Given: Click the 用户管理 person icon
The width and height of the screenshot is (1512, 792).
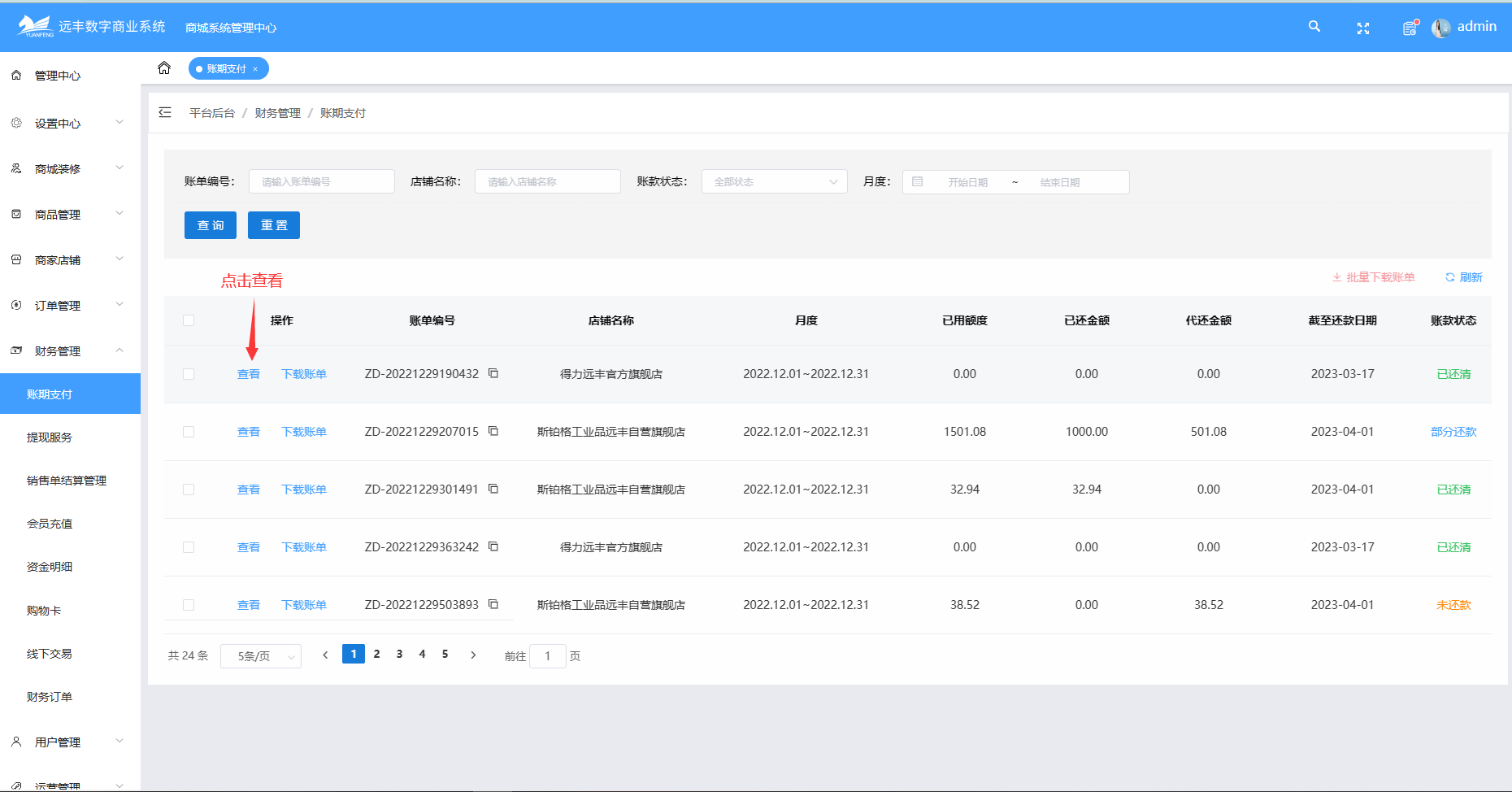Looking at the screenshot, I should pyautogui.click(x=16, y=742).
